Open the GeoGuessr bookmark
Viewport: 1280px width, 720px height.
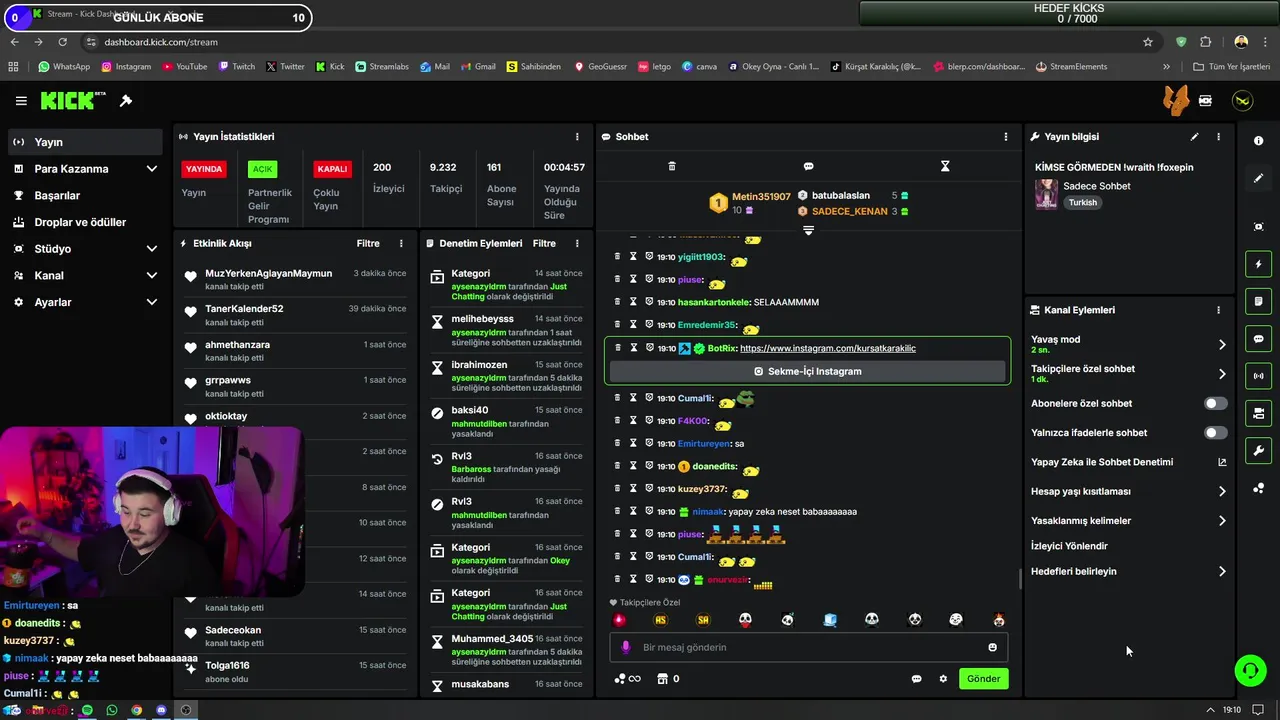point(600,67)
